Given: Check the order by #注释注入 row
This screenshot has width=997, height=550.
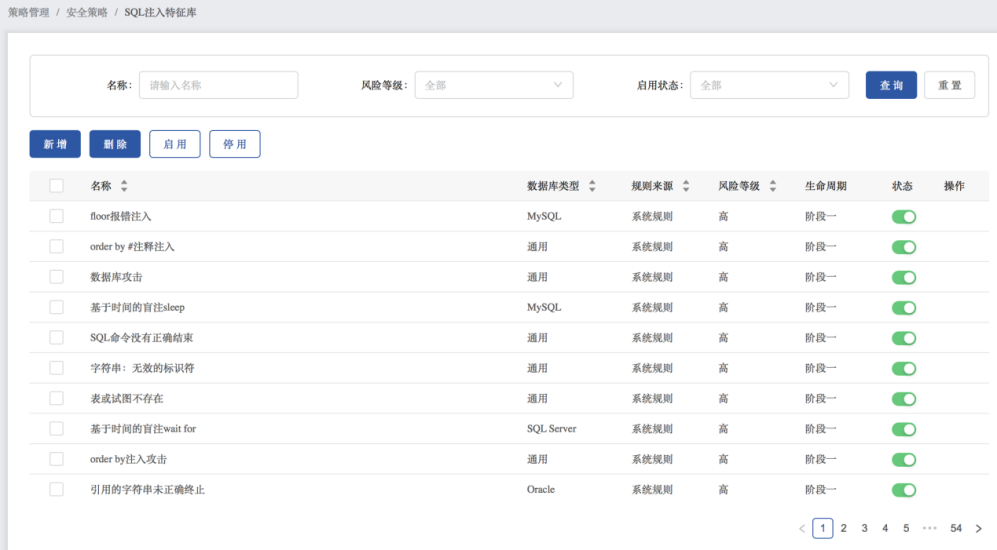Looking at the screenshot, I should tap(57, 246).
